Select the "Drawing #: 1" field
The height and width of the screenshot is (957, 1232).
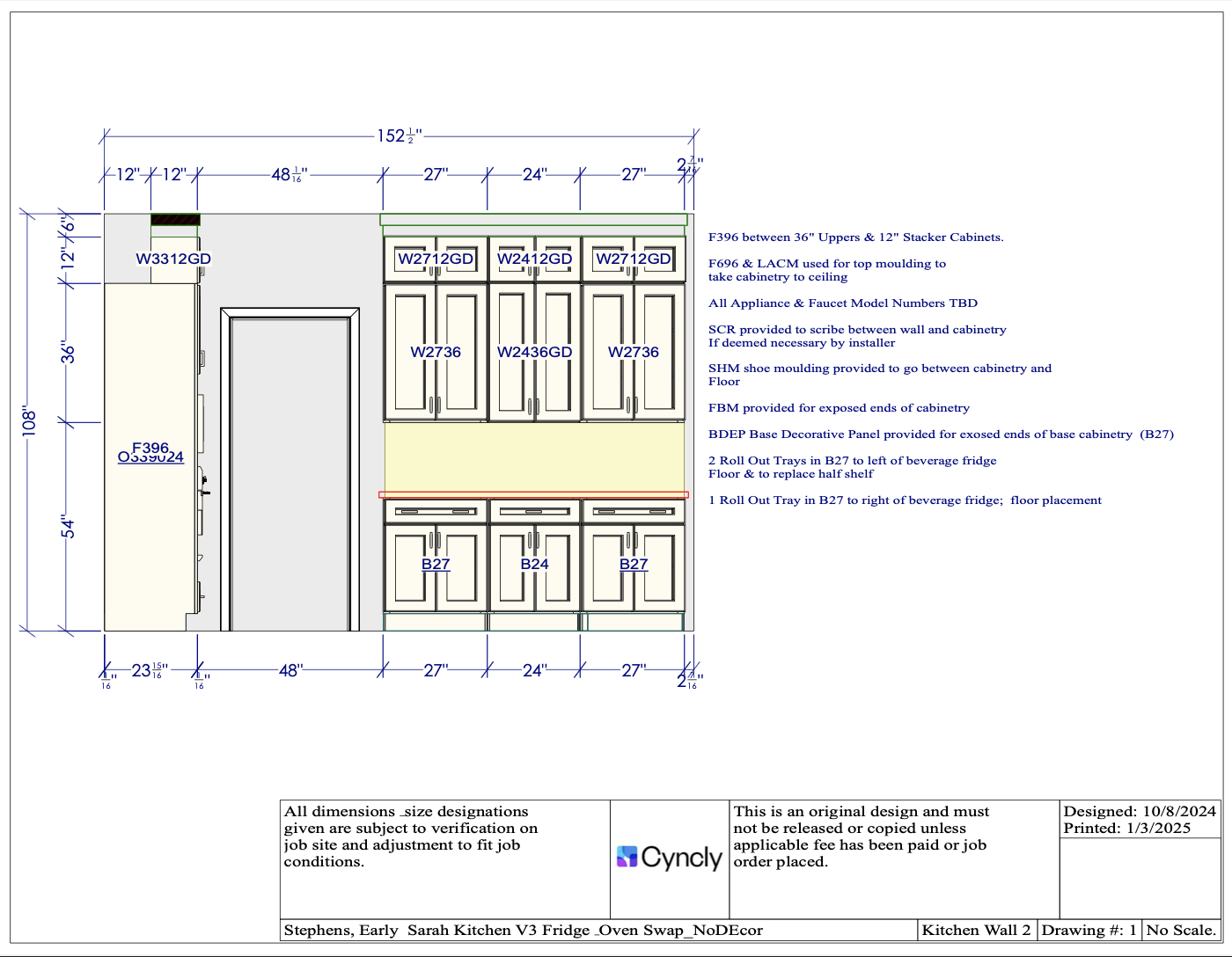click(1089, 930)
